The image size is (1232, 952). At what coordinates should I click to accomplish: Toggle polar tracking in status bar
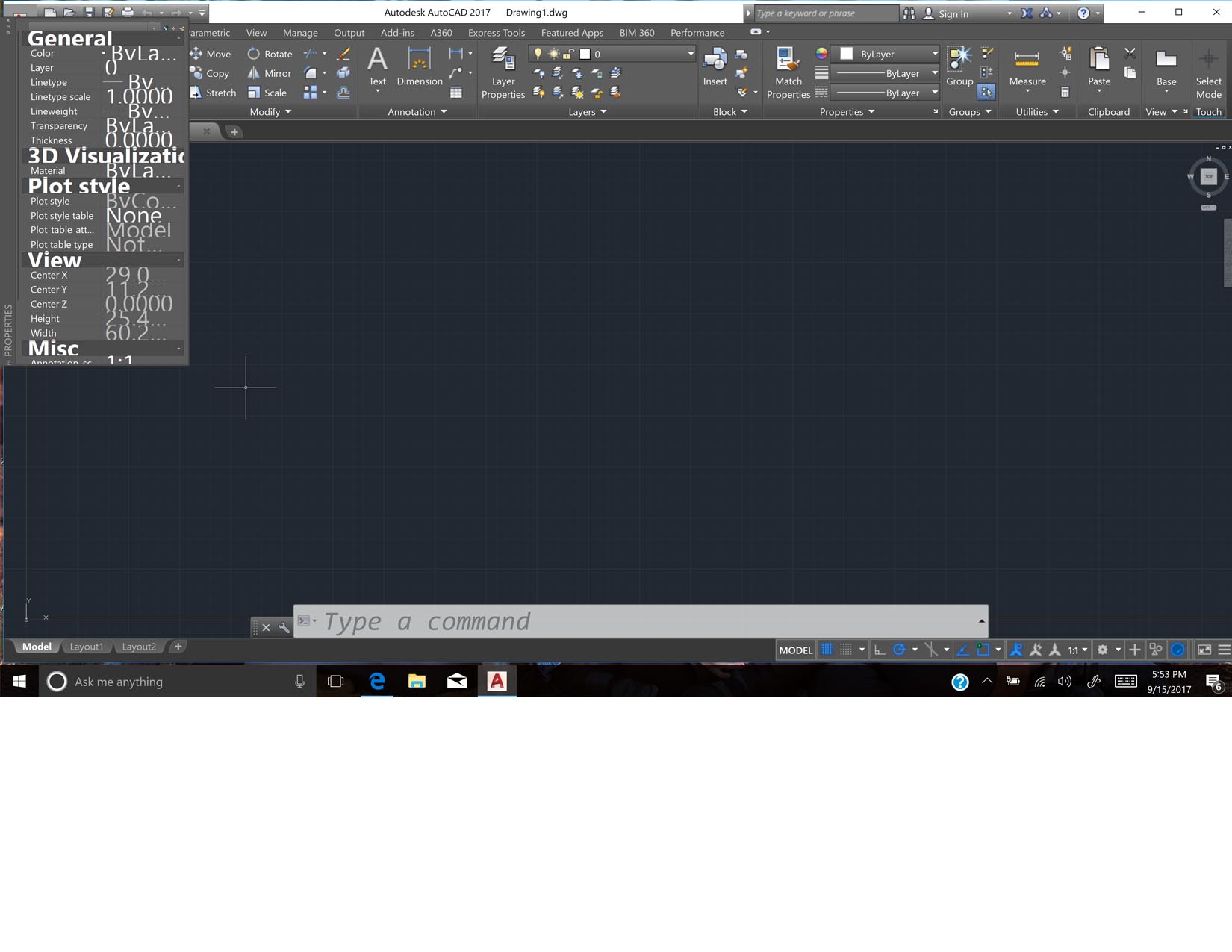tap(899, 650)
